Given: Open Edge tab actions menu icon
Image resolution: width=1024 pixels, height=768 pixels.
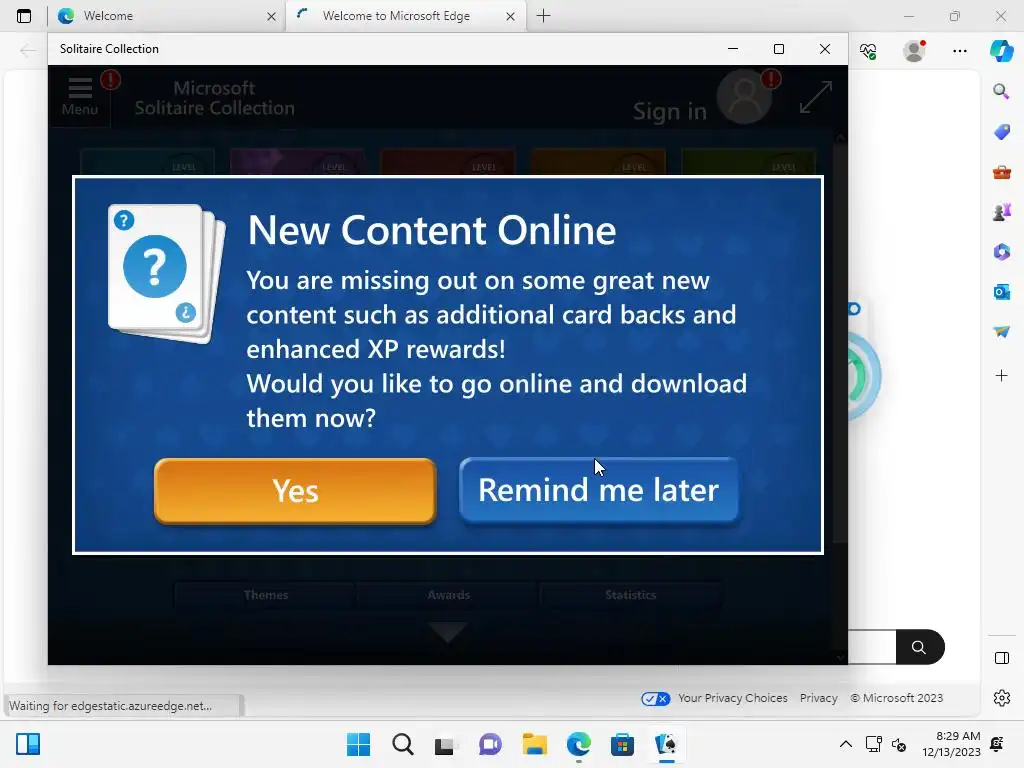Looking at the screenshot, I should point(24,16).
